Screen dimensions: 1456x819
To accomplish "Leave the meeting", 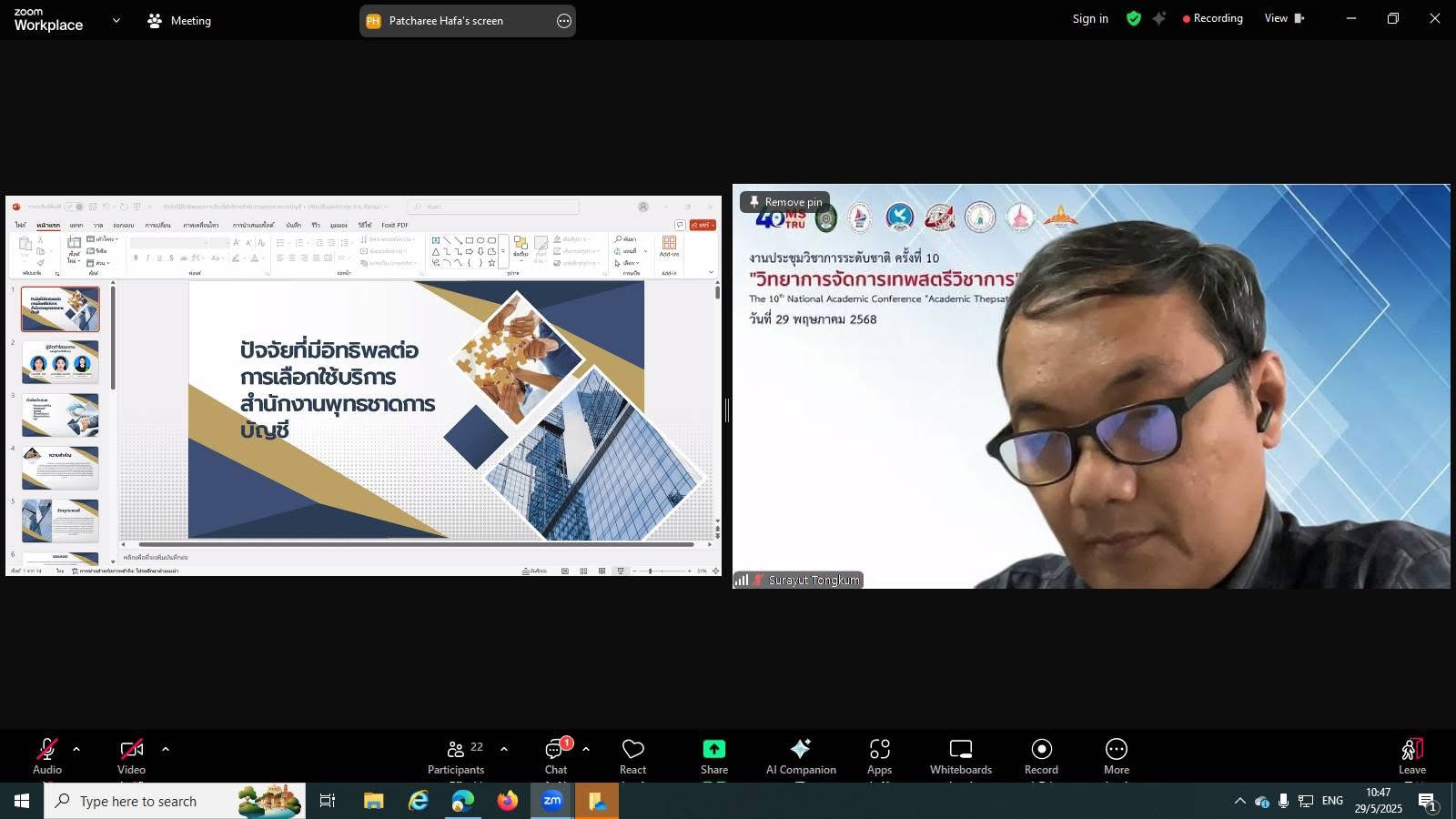I will click(1411, 756).
